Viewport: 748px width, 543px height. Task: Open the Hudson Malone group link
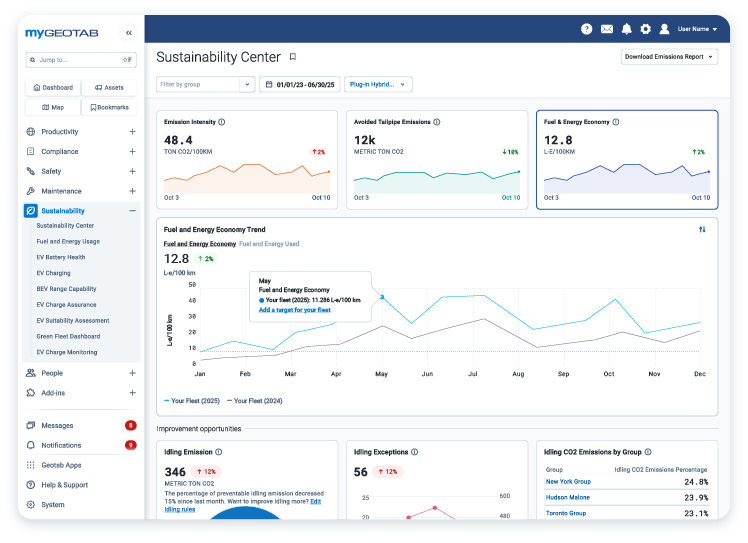pyautogui.click(x=568, y=497)
